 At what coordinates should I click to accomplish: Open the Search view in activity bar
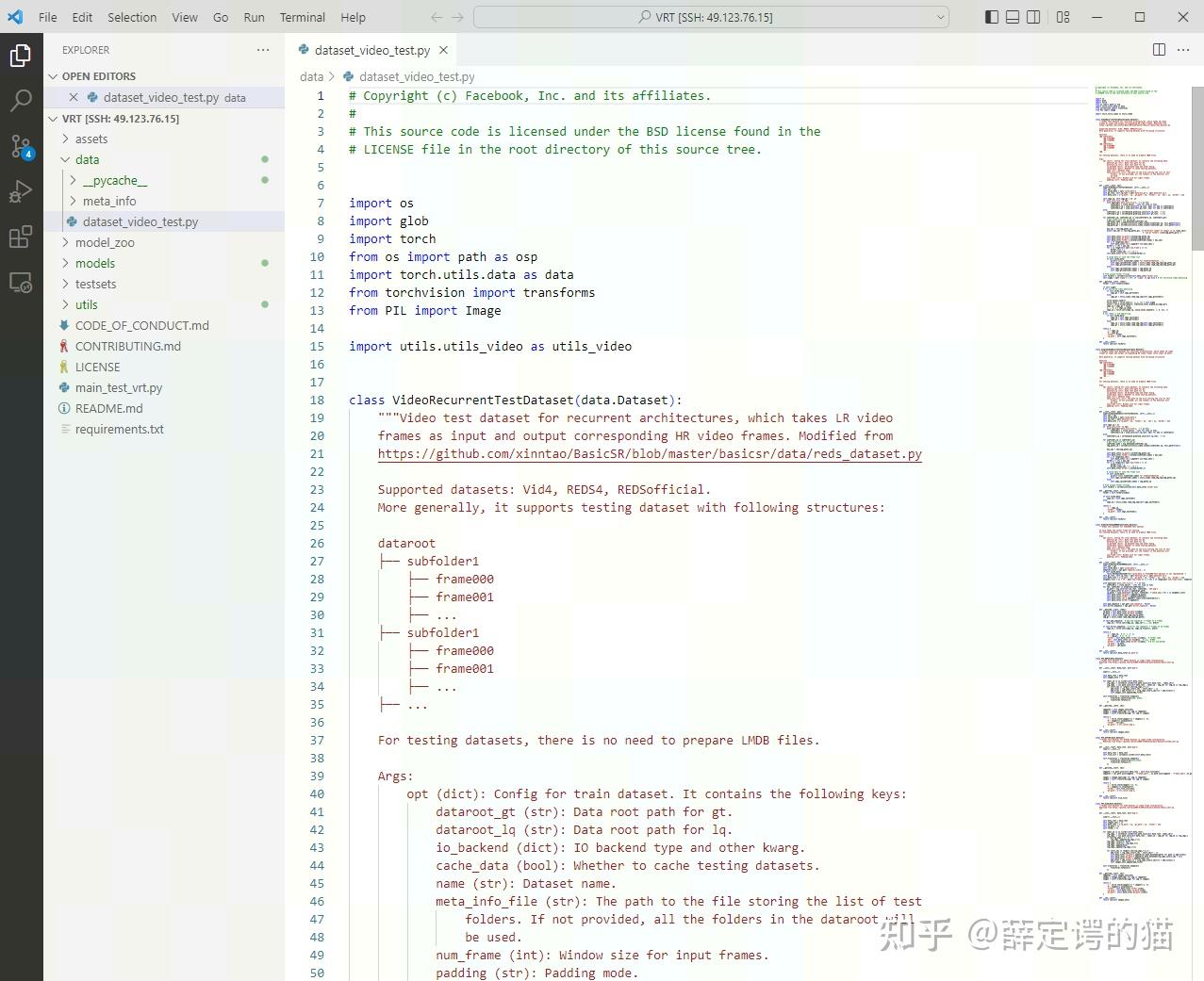click(21, 101)
